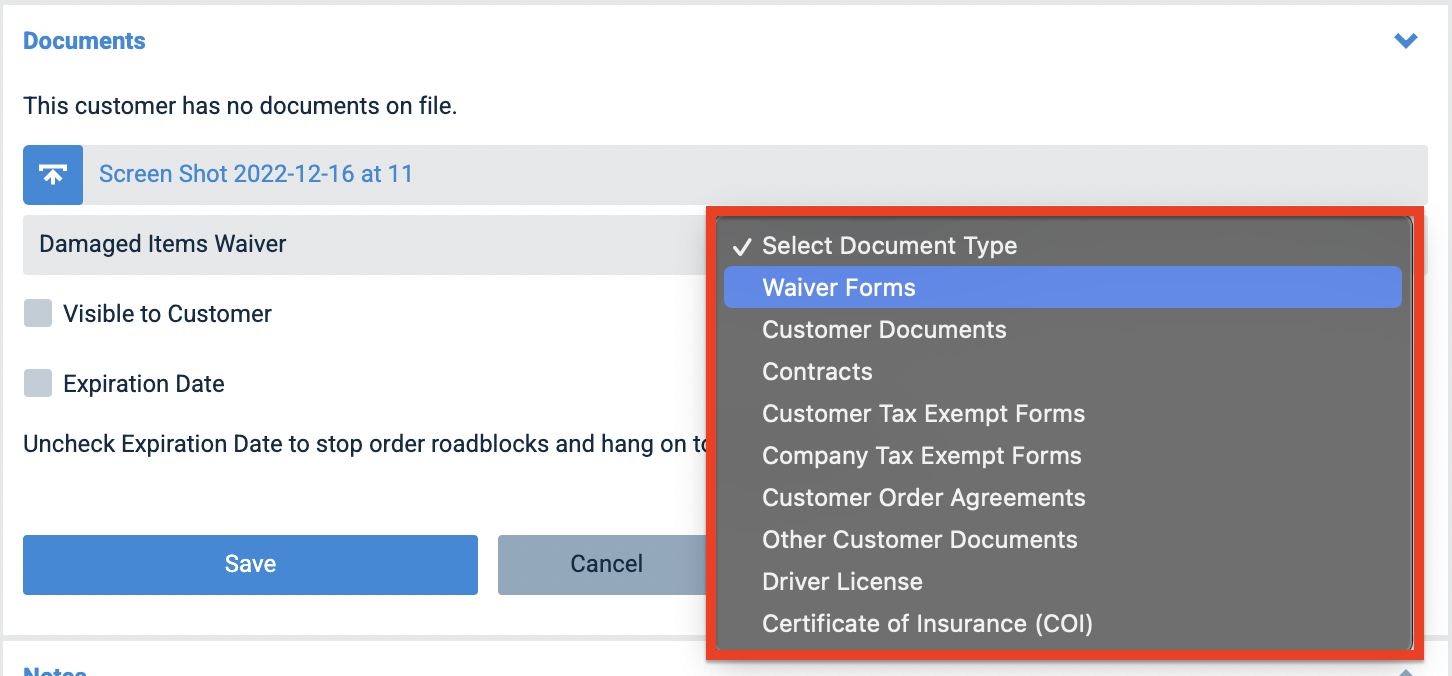This screenshot has height=676, width=1452.
Task: Click the upload document icon button
Action: tap(53, 174)
